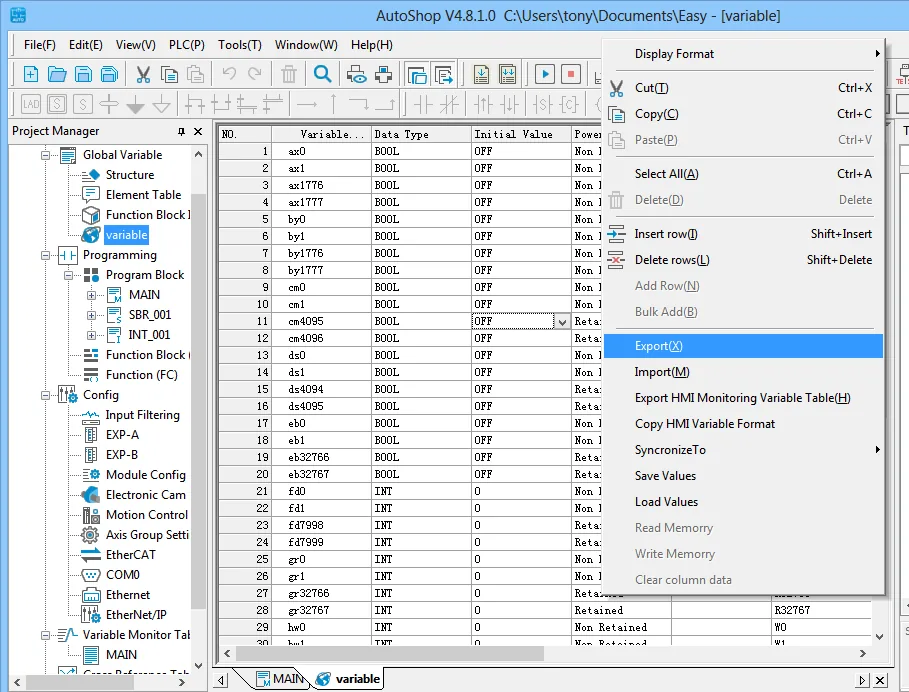The image size is (909, 692).
Task: Open the Initial Value dropdown for cm4095
Action: pyautogui.click(x=562, y=322)
